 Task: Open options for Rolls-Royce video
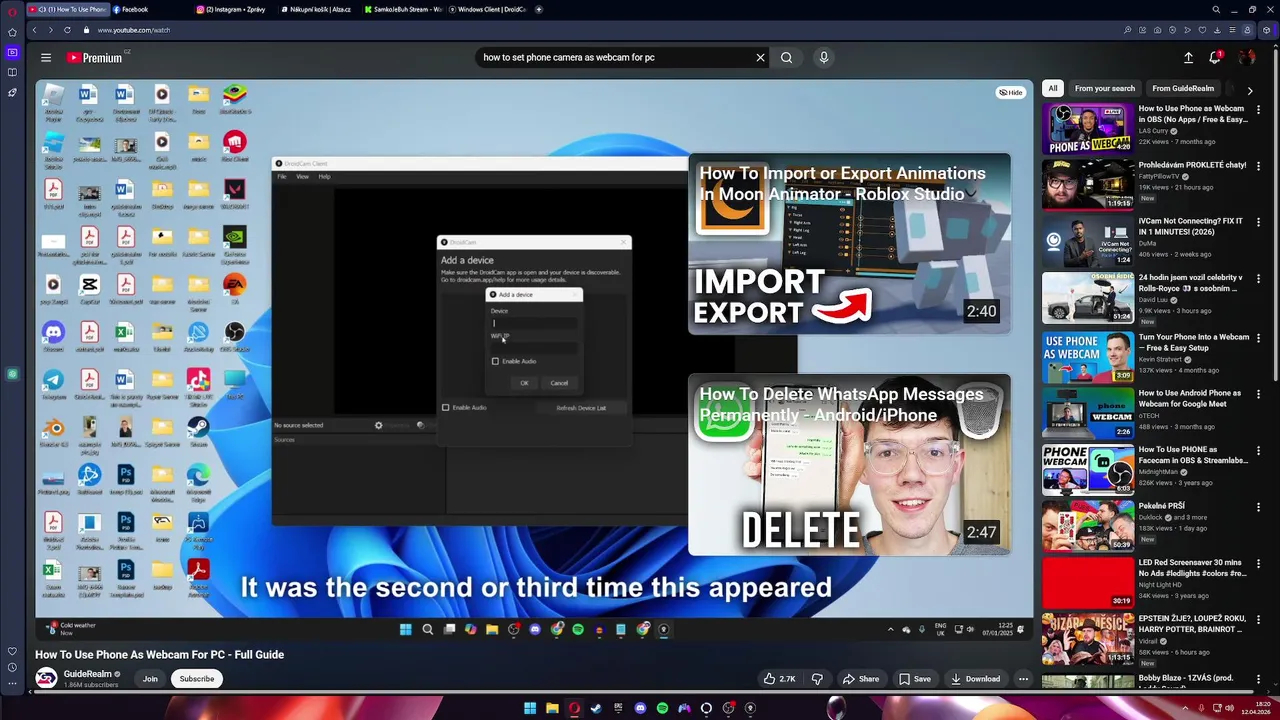point(1258,278)
